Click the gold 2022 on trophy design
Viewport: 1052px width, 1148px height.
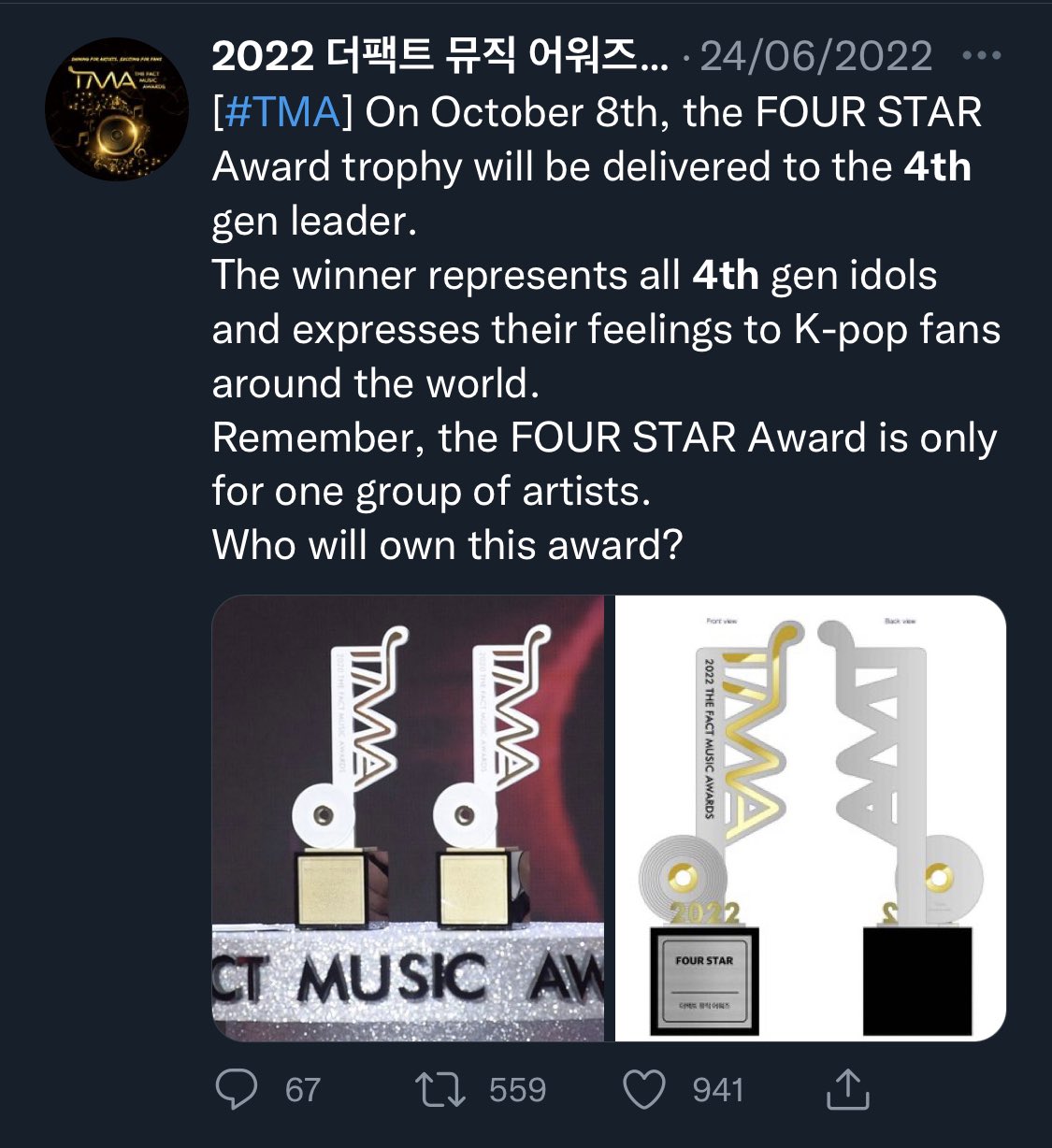(x=704, y=913)
